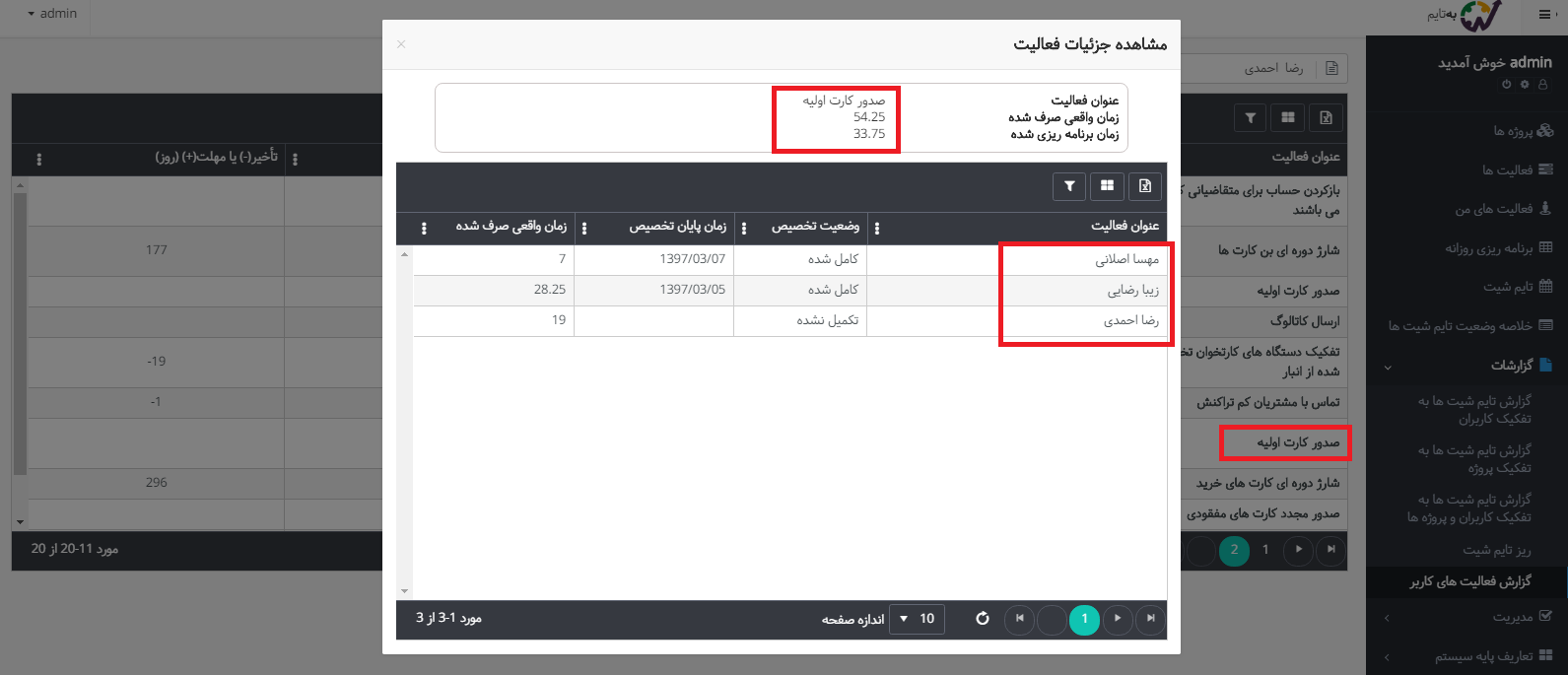Click the grid view icon in the dialog toolbar
The width and height of the screenshot is (1568, 675).
[x=1108, y=185]
